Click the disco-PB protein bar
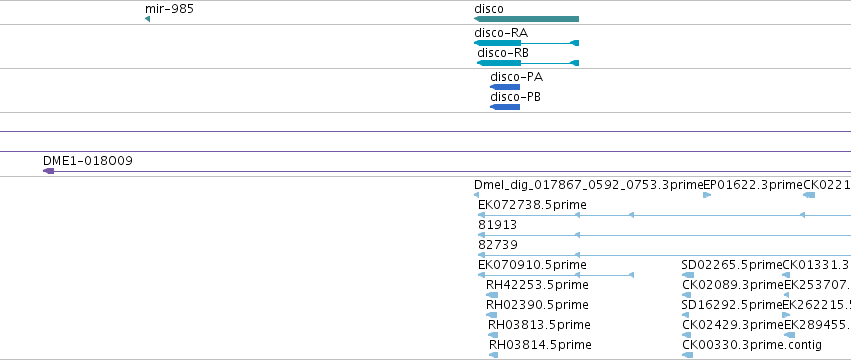This screenshot has height=360, width=851. (505, 107)
